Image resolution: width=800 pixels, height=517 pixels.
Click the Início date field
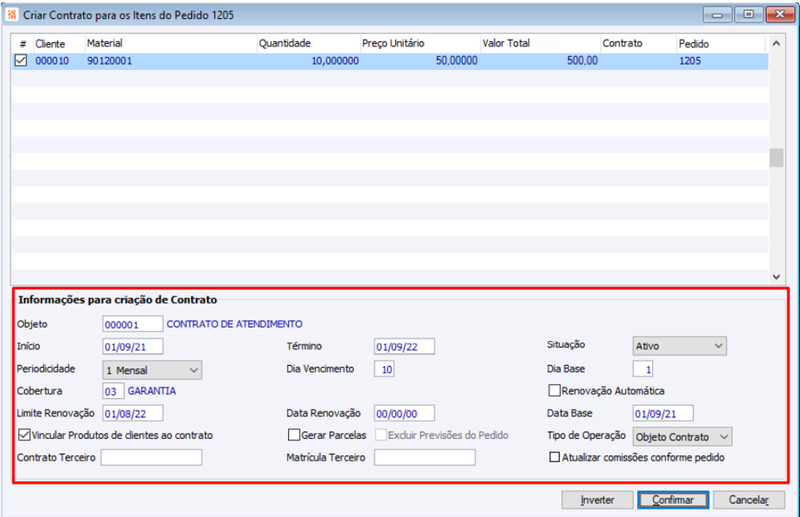[x=133, y=347]
